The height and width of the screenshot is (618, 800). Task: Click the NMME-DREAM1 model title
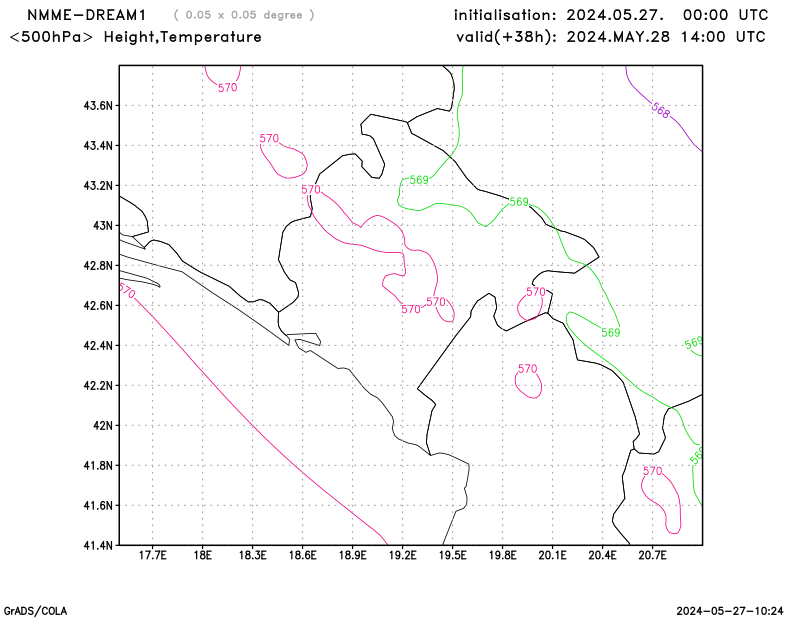pos(86,15)
